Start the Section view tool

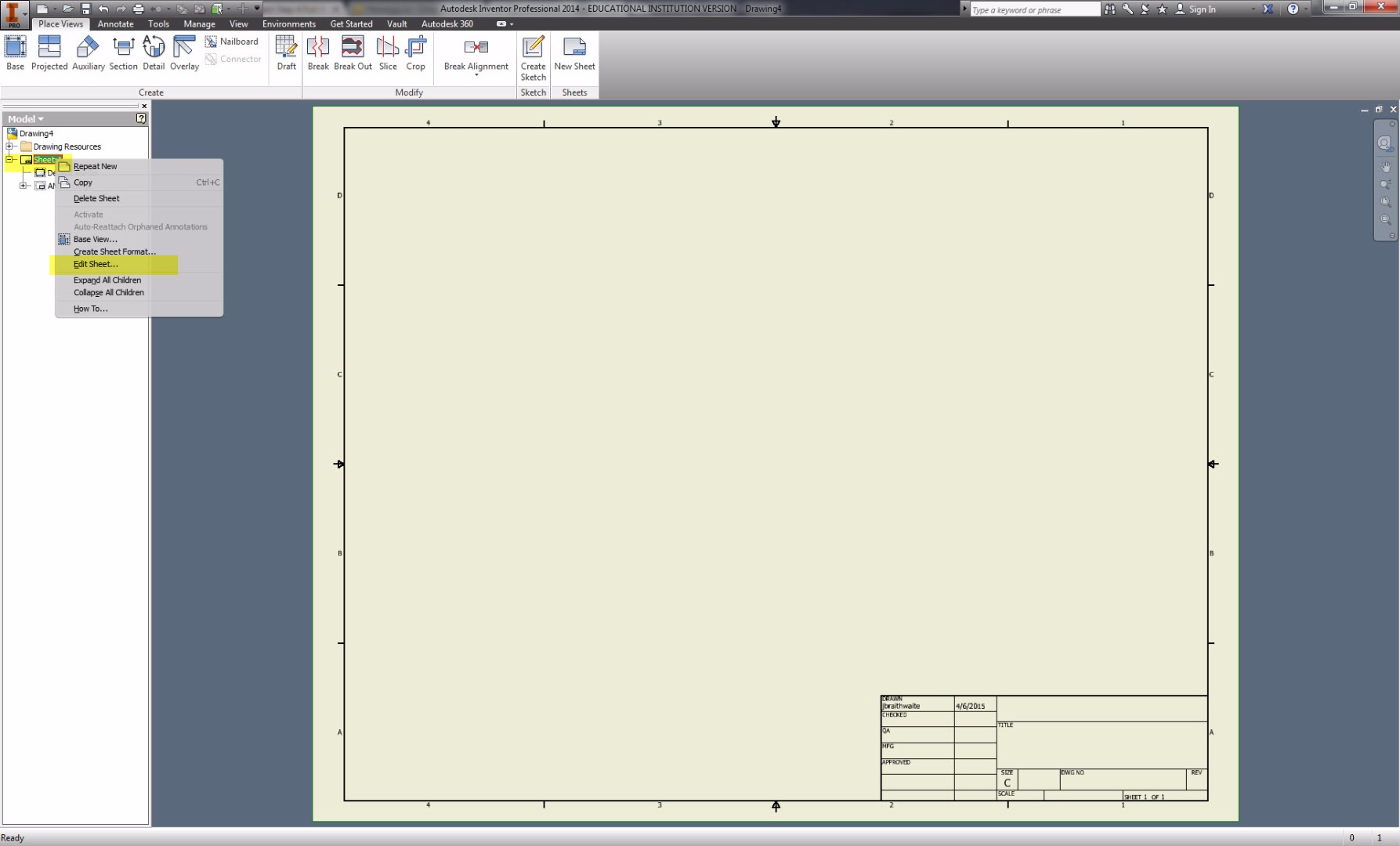coord(123,53)
